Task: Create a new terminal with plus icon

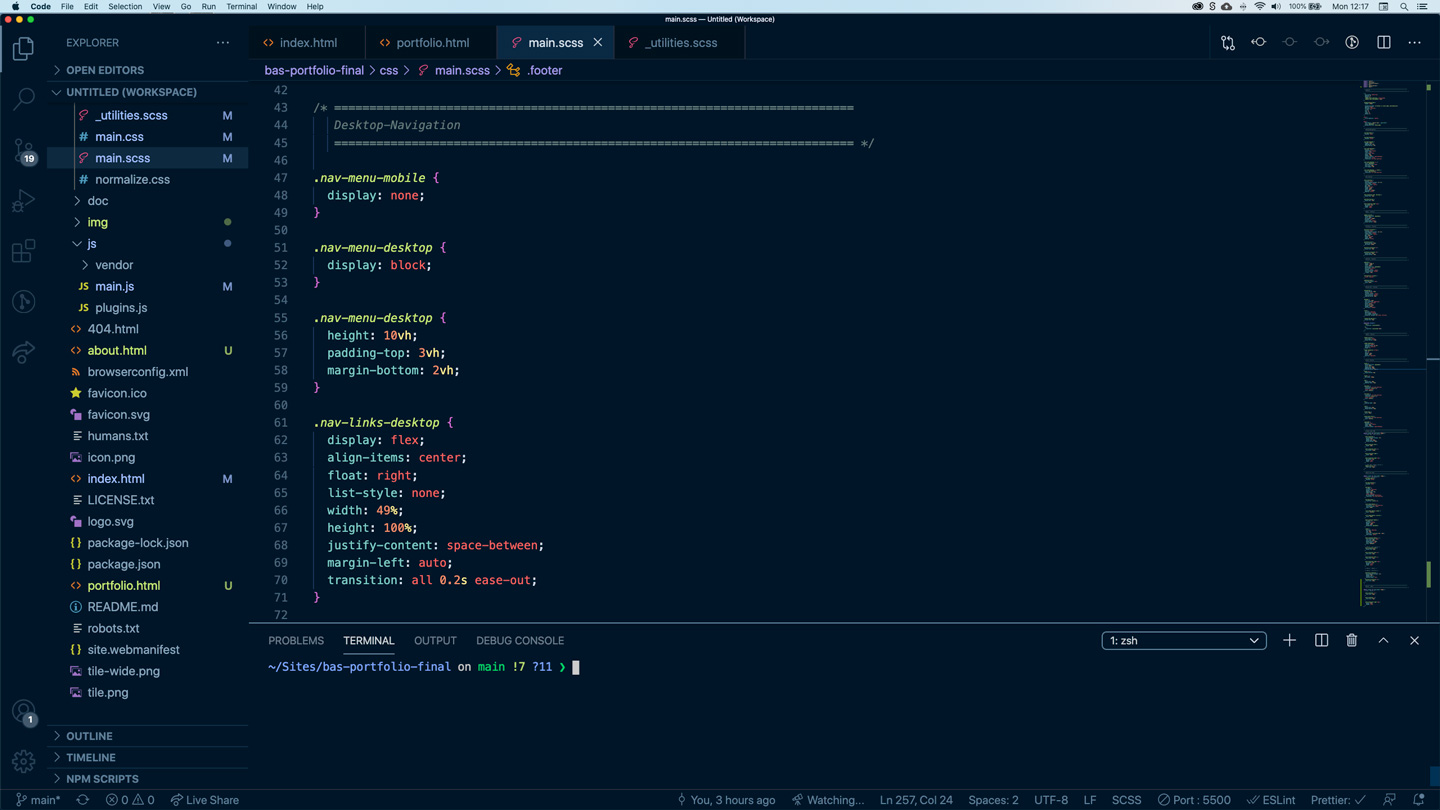Action: pos(1289,640)
